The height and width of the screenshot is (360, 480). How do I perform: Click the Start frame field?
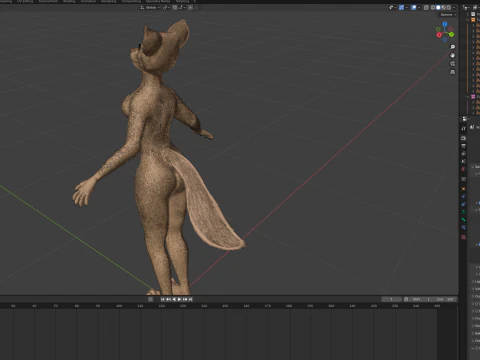(x=421, y=299)
